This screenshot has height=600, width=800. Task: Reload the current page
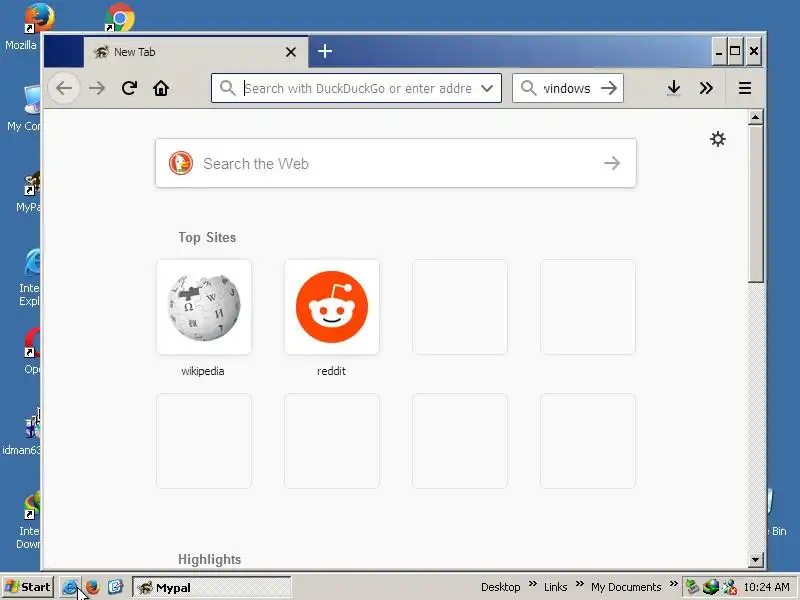129,88
